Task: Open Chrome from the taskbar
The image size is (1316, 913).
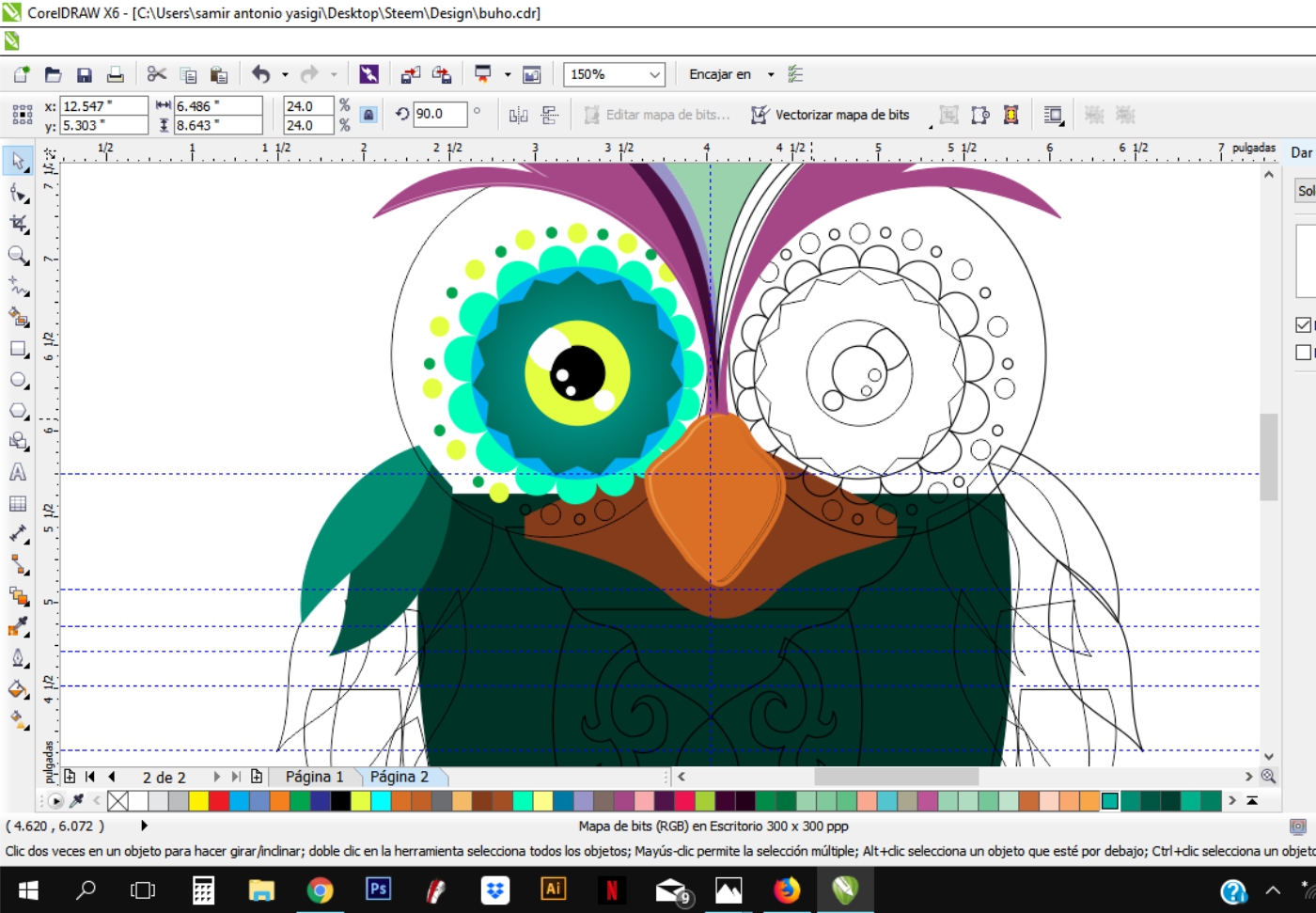Action: point(320,889)
